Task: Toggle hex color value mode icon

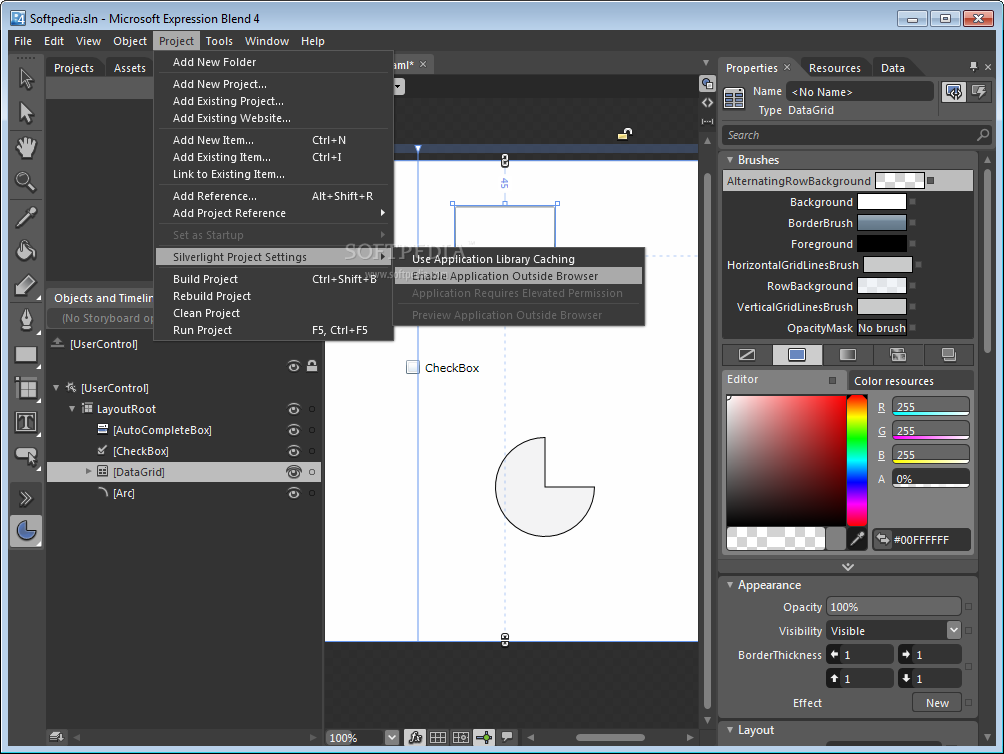Action: [x=883, y=540]
